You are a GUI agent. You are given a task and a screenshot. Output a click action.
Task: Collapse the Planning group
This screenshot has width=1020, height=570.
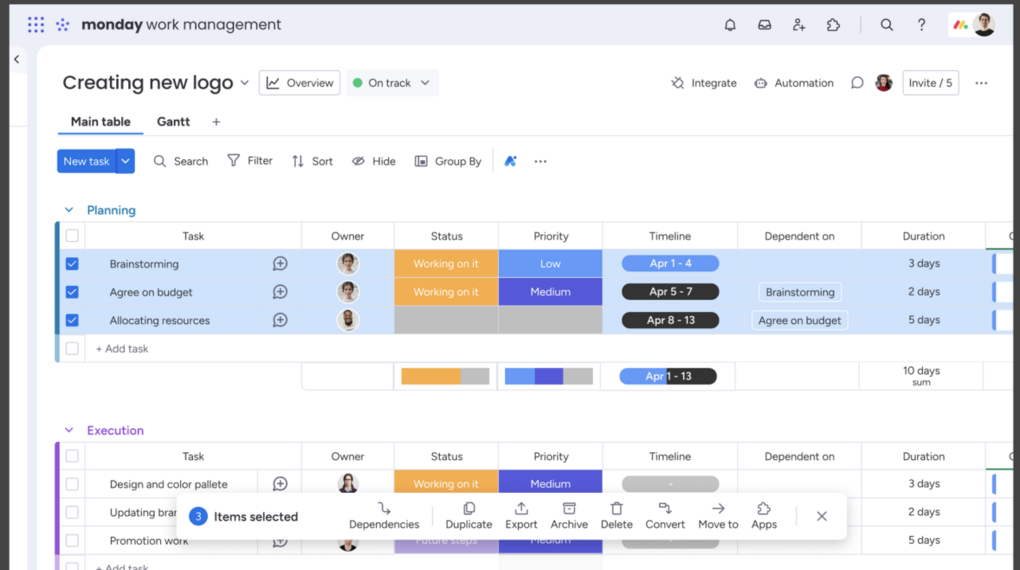click(69, 210)
